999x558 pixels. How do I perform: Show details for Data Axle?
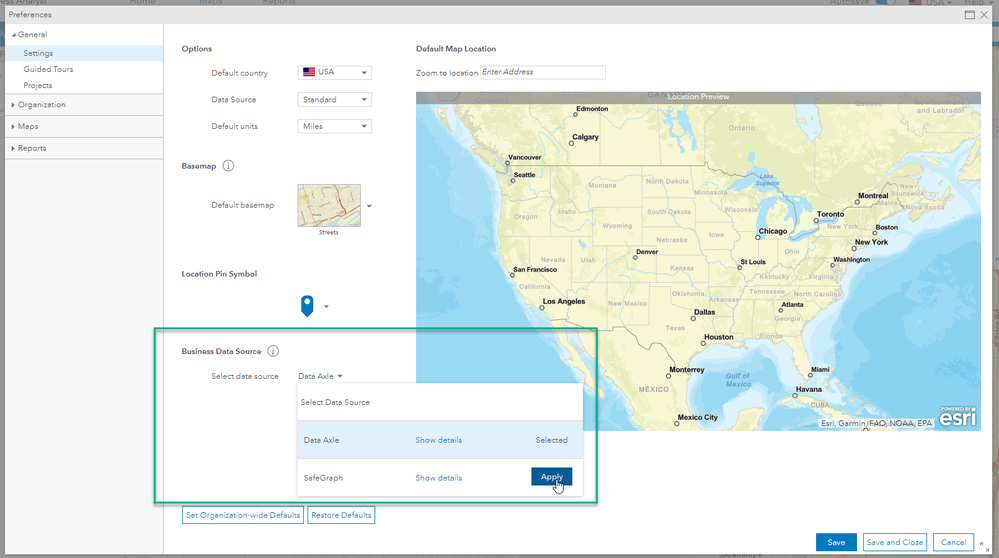pos(438,440)
